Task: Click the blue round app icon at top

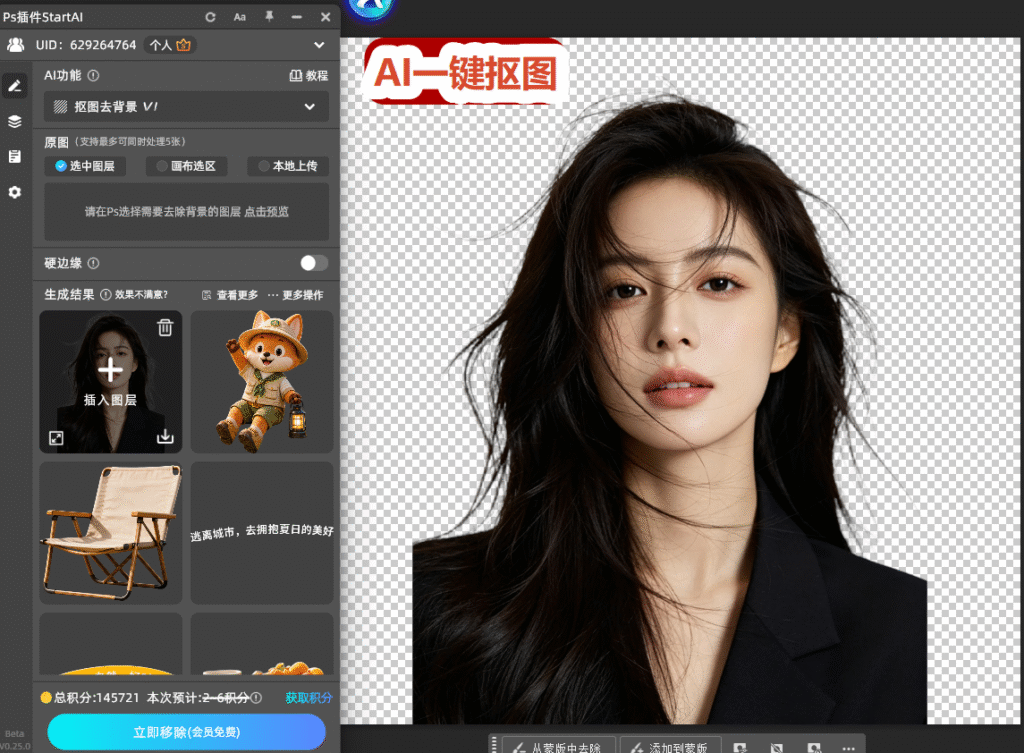Action: 371,8
